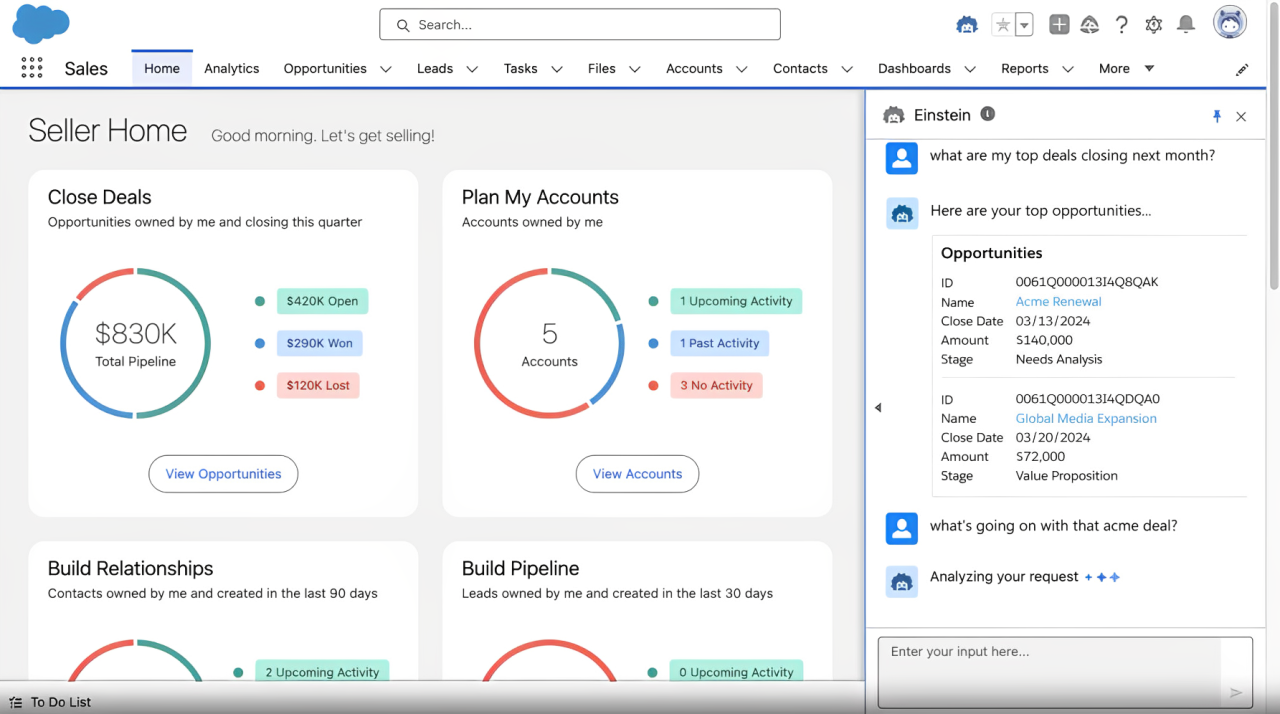Click the 1 Upcoming Activity badge
Screen dimensions: 1280x714
click(736, 301)
